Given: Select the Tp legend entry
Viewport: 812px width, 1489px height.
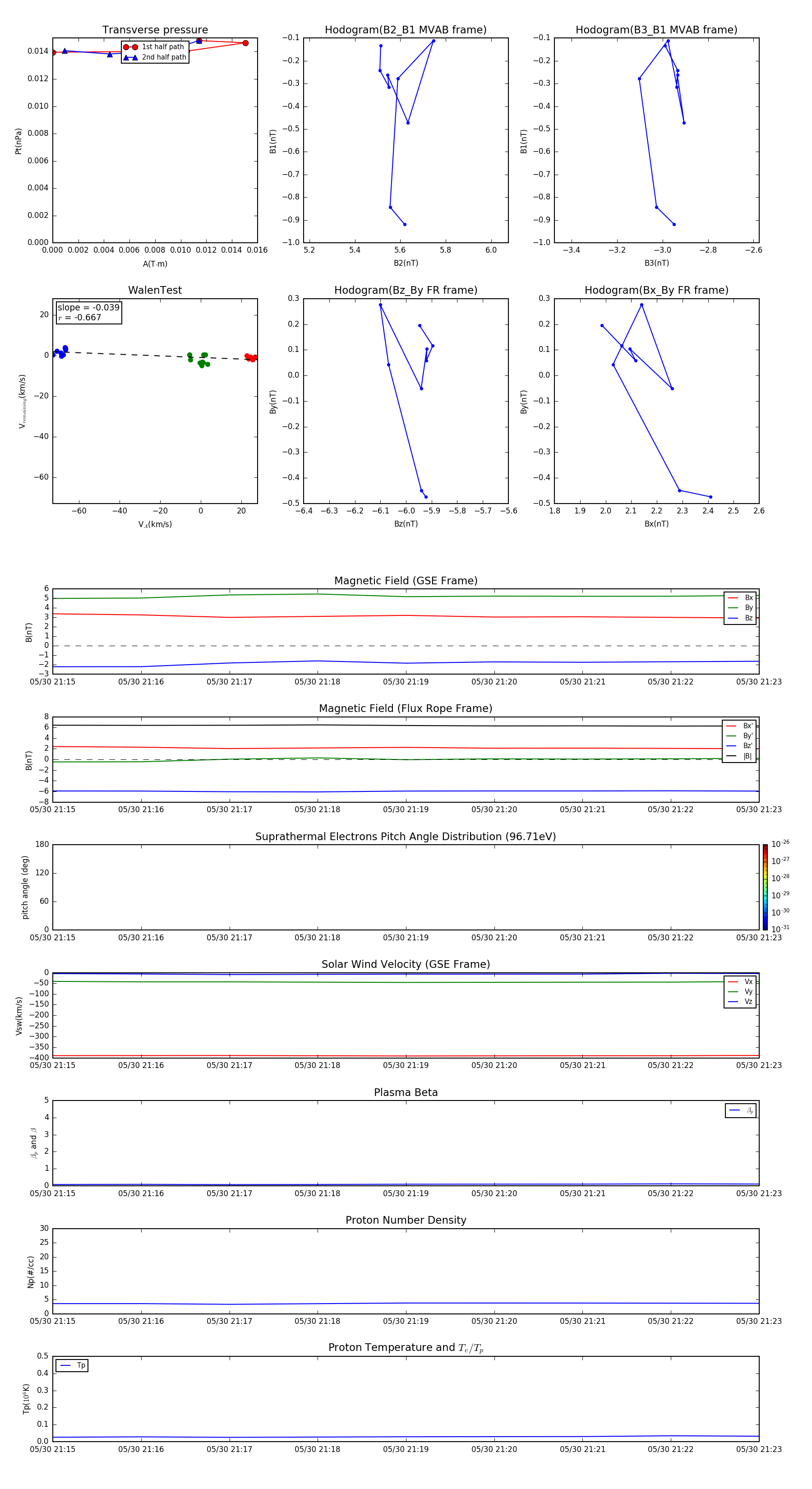Looking at the screenshot, I should 72,1366.
